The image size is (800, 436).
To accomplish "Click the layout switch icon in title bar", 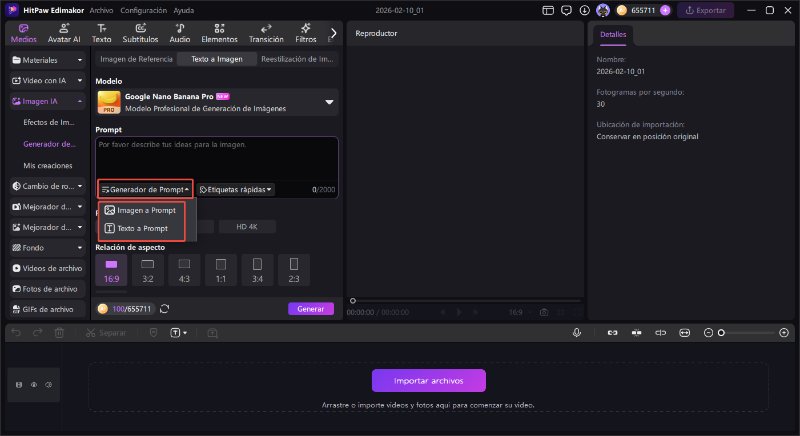I will point(548,10).
